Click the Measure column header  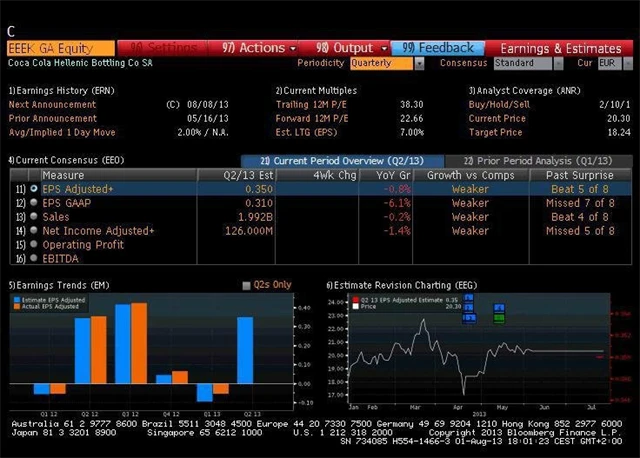click(118, 176)
